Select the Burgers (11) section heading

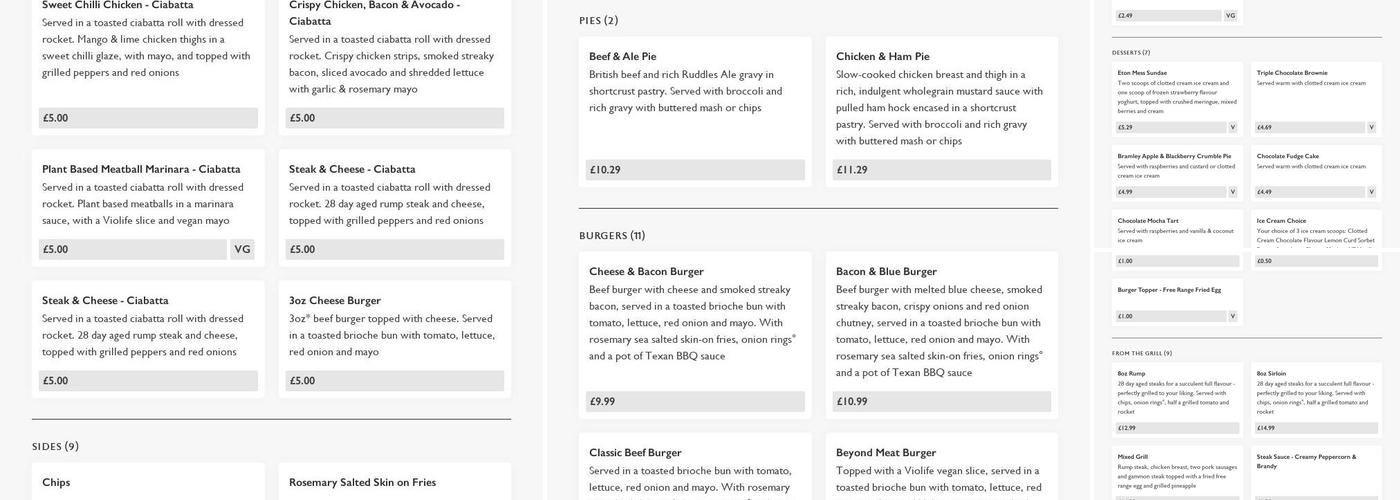[612, 236]
